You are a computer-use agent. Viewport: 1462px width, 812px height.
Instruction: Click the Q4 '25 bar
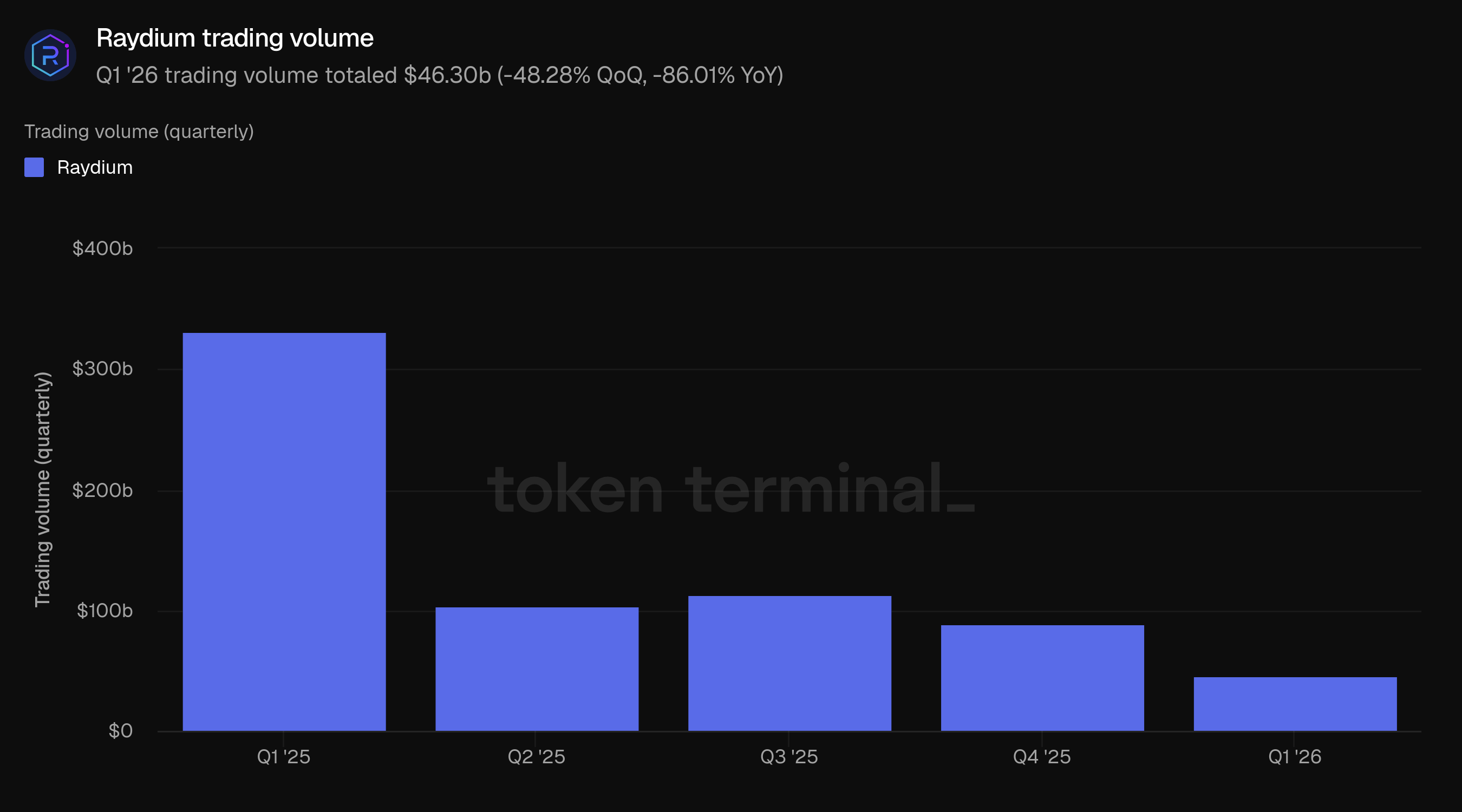tap(1042, 678)
